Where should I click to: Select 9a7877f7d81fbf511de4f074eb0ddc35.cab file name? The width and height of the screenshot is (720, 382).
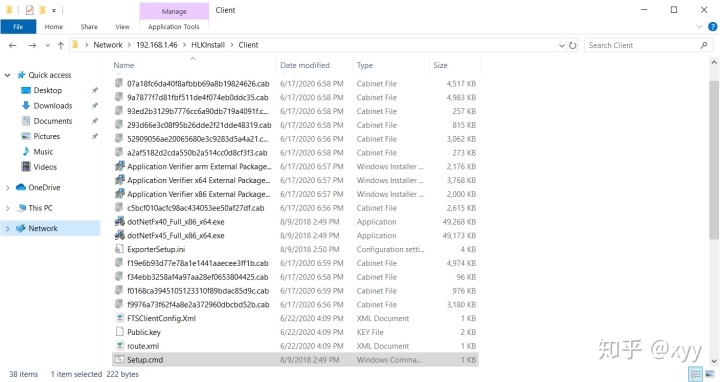197,97
